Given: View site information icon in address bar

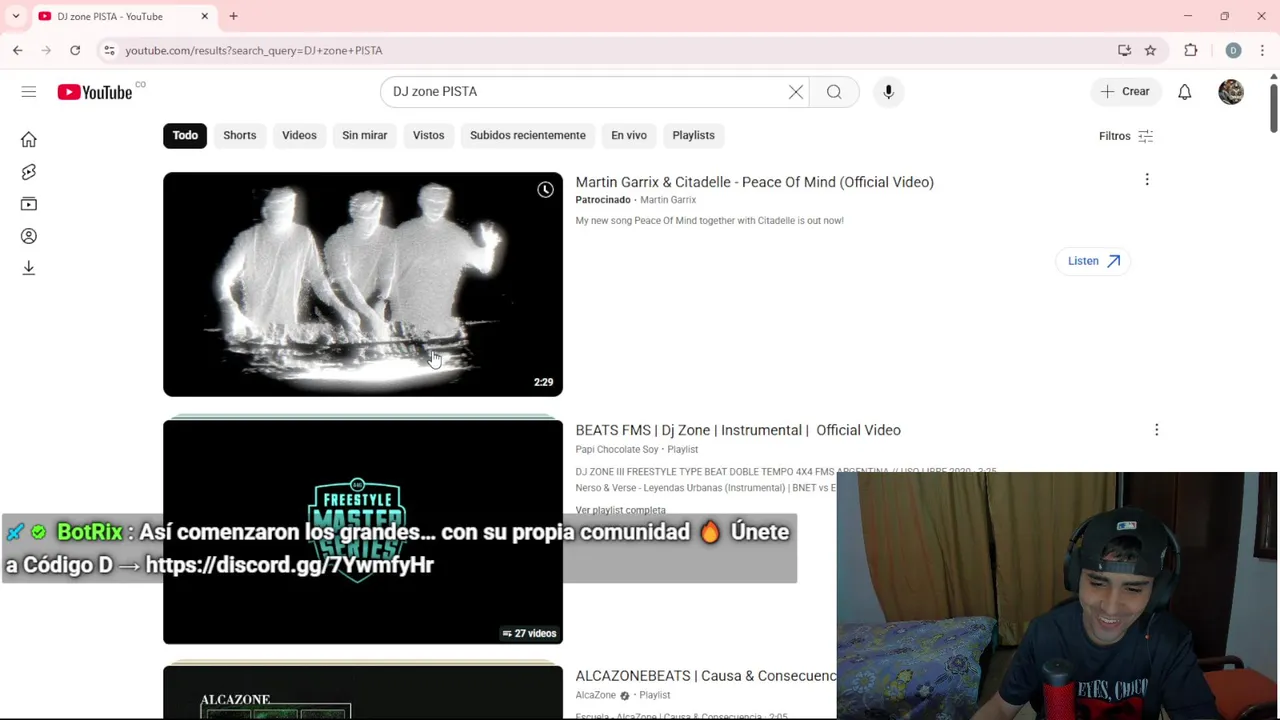Looking at the screenshot, I should pos(109,50).
